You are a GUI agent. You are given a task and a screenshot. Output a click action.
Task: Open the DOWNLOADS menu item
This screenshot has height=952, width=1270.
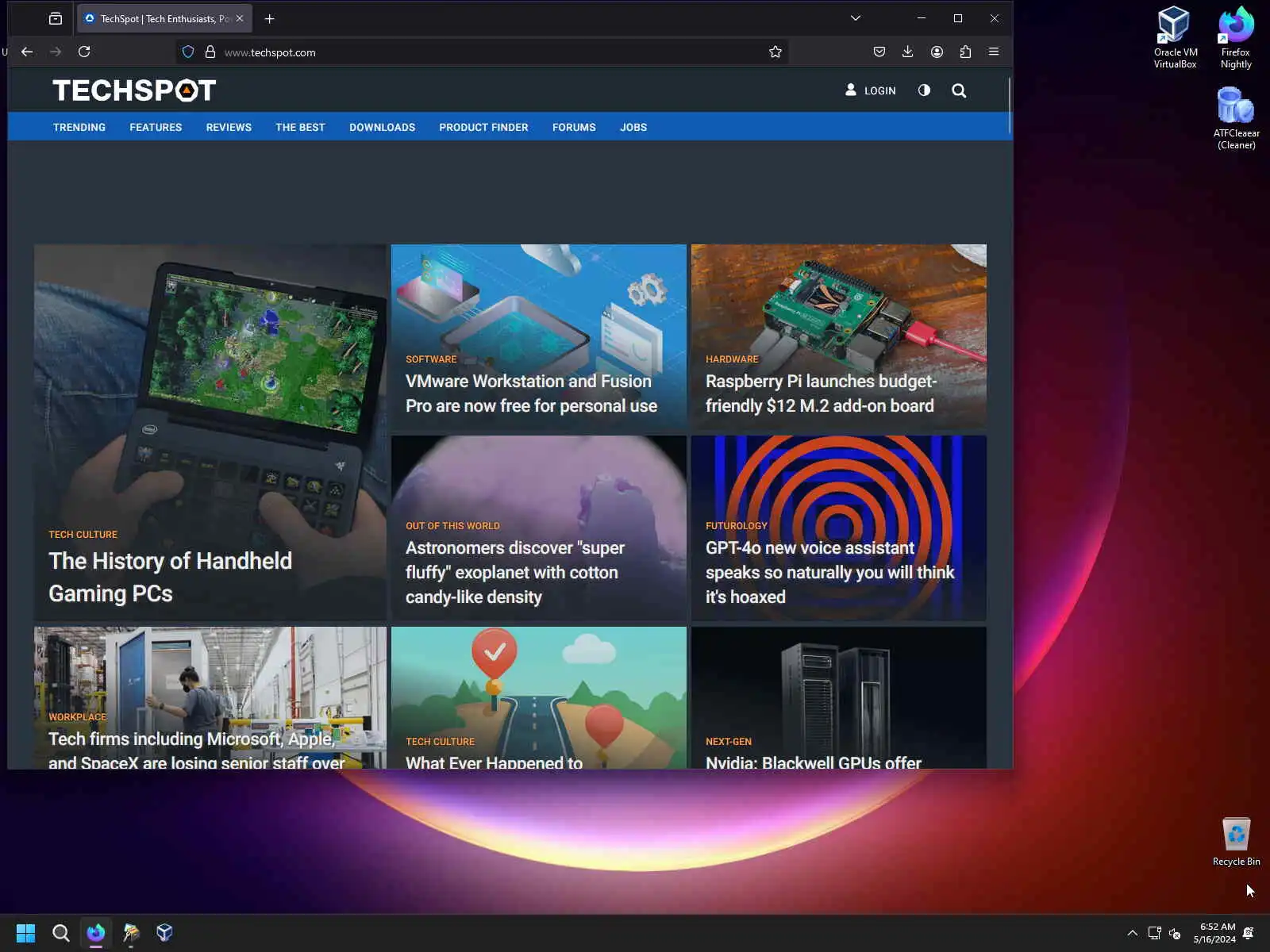click(x=382, y=127)
